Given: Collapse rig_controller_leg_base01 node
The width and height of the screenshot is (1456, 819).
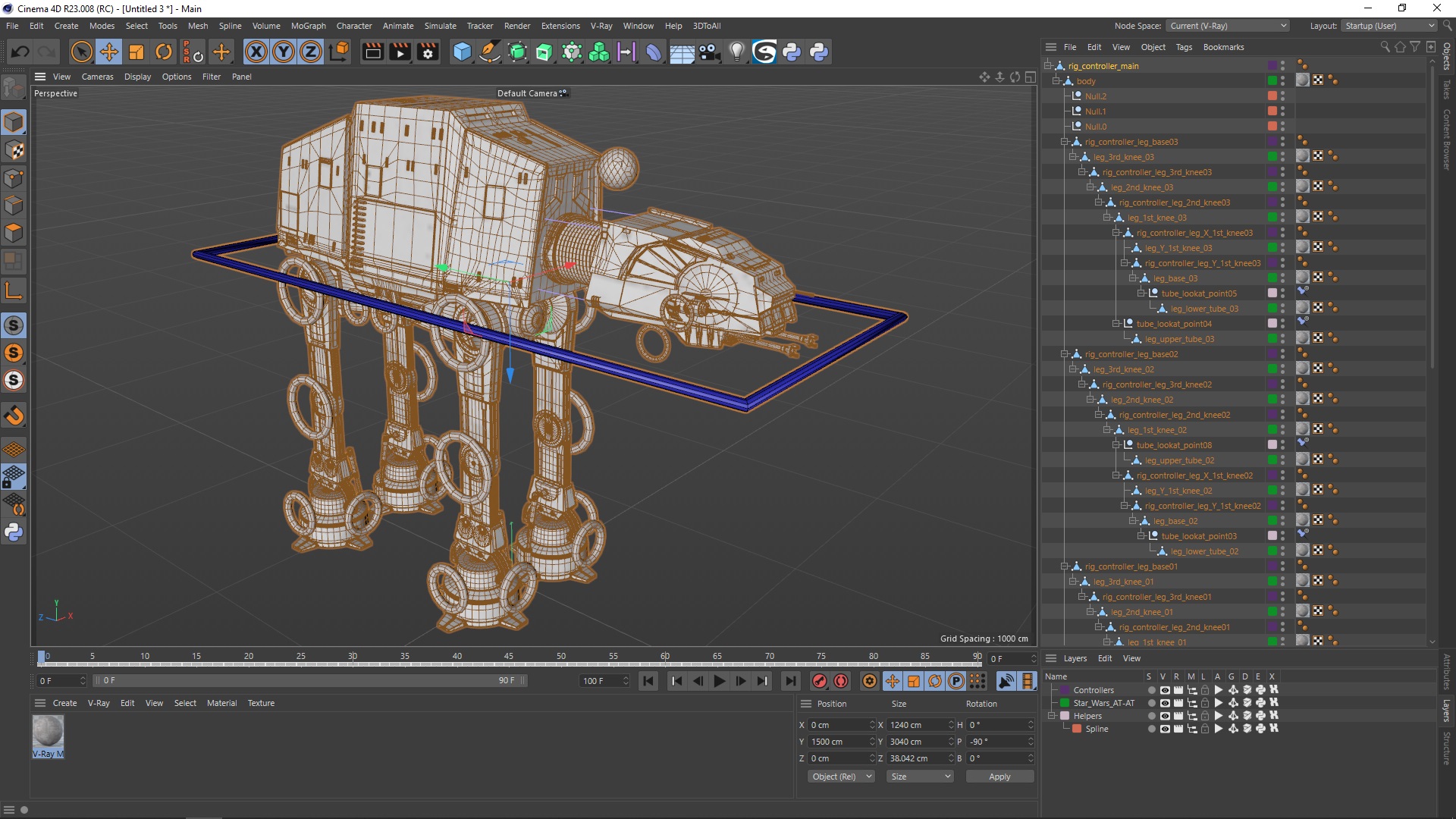Looking at the screenshot, I should [1064, 566].
